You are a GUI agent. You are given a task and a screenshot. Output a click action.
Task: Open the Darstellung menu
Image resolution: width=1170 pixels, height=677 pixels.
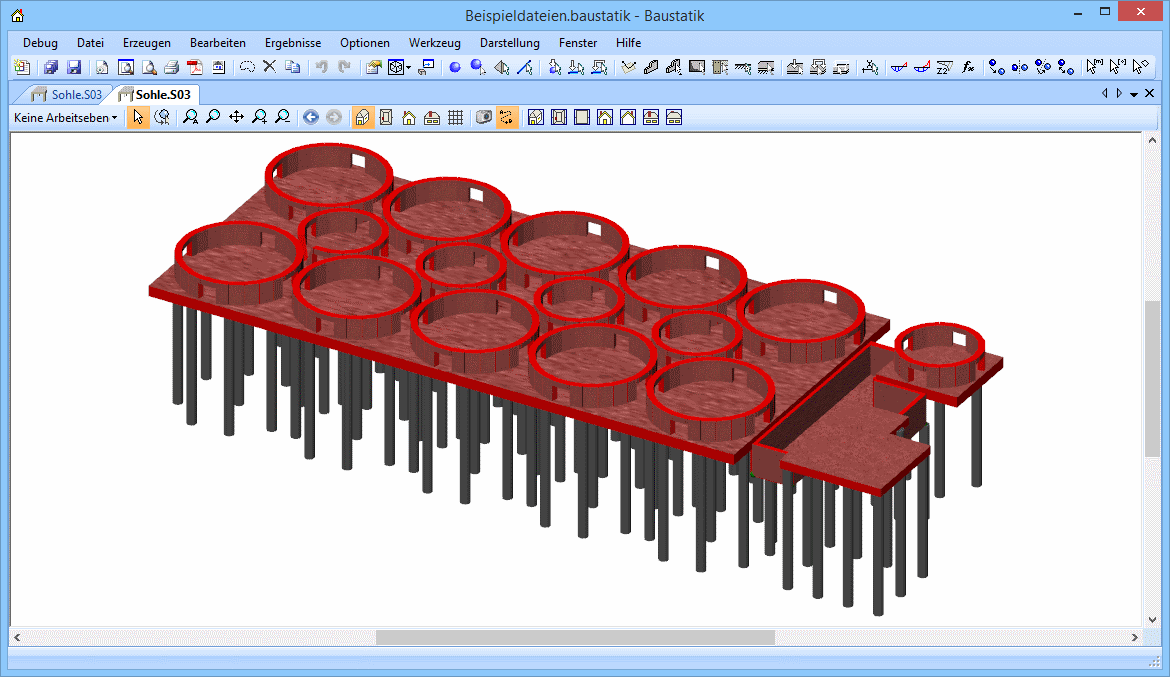coord(509,43)
